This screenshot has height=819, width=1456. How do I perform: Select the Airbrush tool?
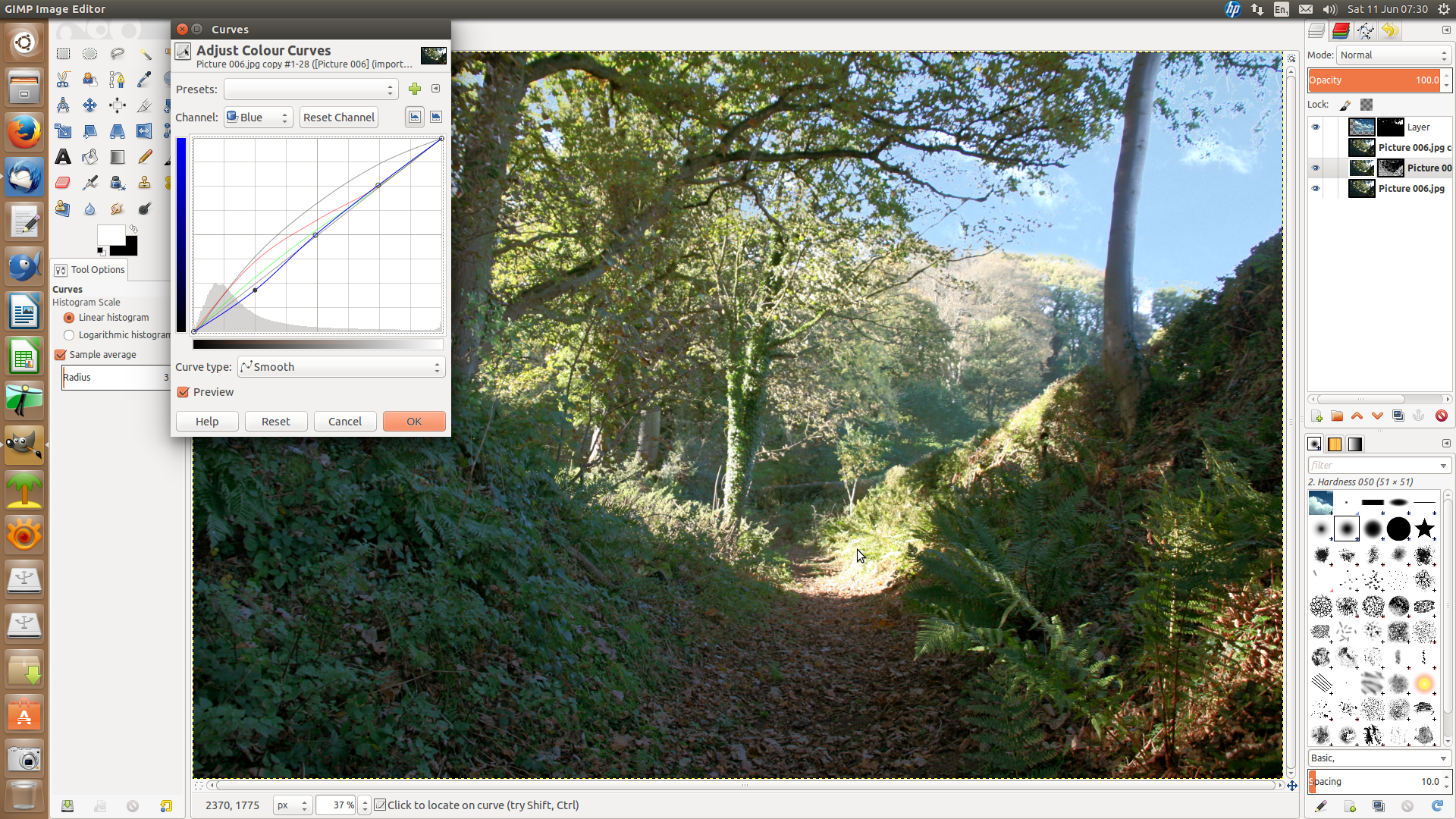click(x=90, y=183)
